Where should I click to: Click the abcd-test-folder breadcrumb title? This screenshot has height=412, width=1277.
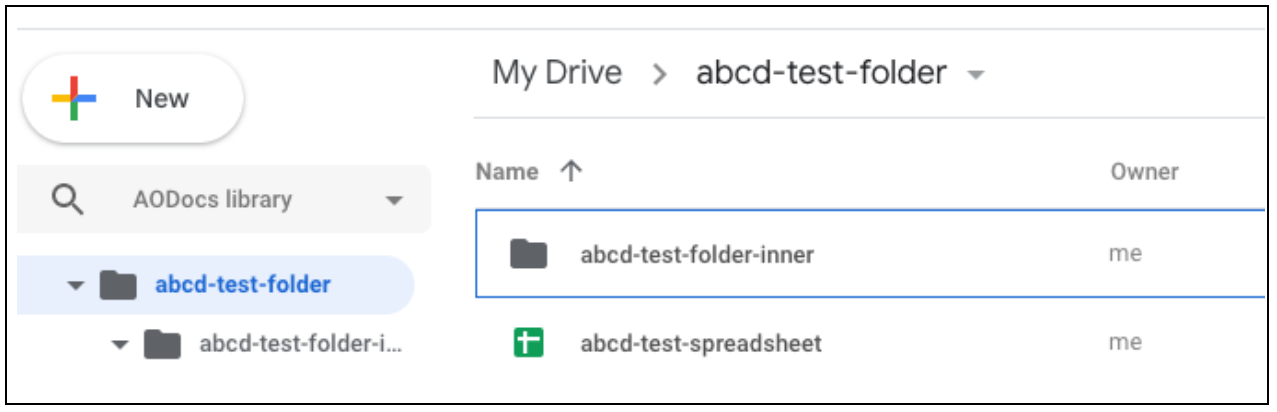tap(820, 73)
